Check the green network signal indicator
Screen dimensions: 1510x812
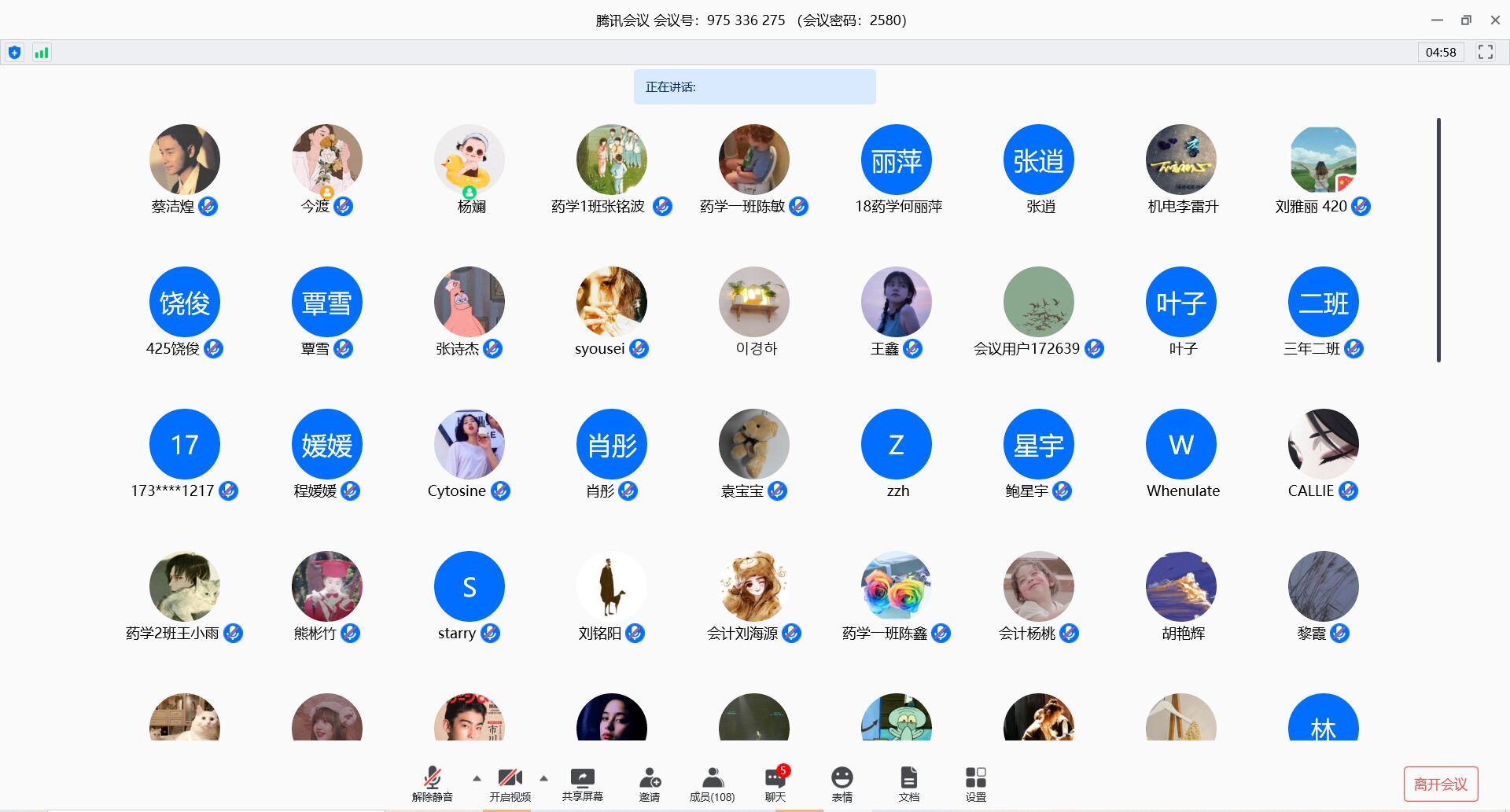[x=42, y=53]
